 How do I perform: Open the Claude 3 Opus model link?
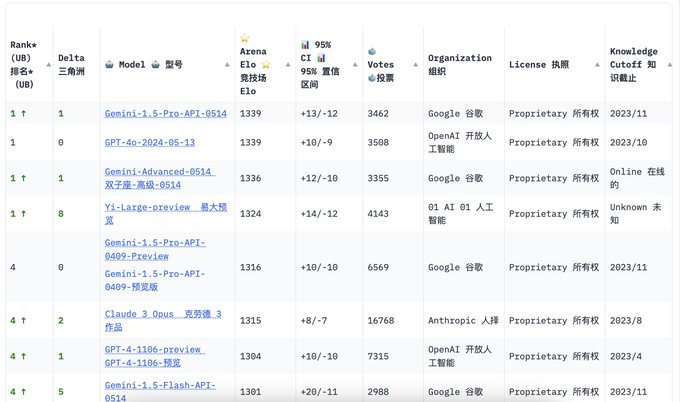[x=163, y=320]
